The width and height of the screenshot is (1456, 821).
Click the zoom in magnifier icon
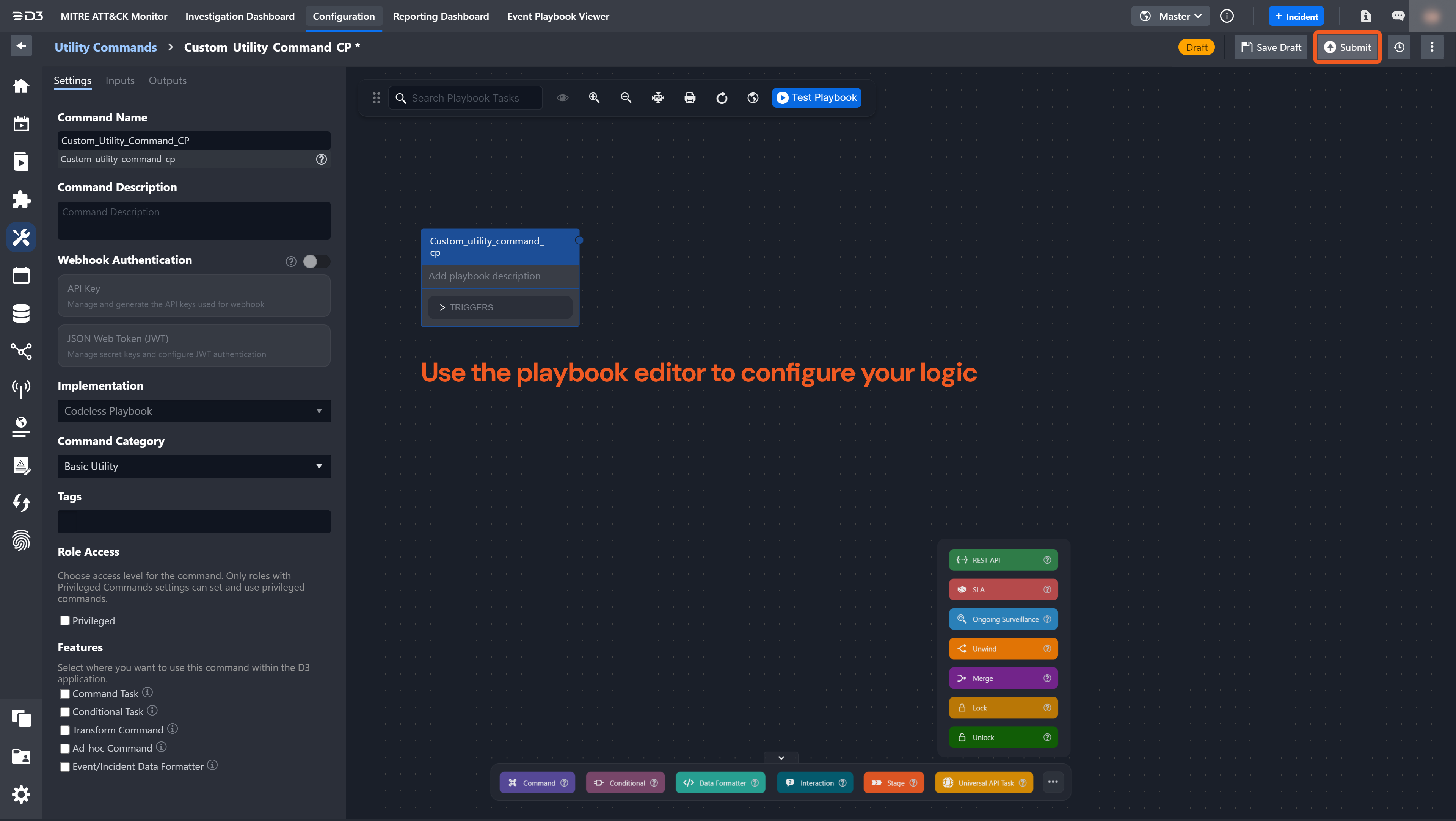[594, 98]
